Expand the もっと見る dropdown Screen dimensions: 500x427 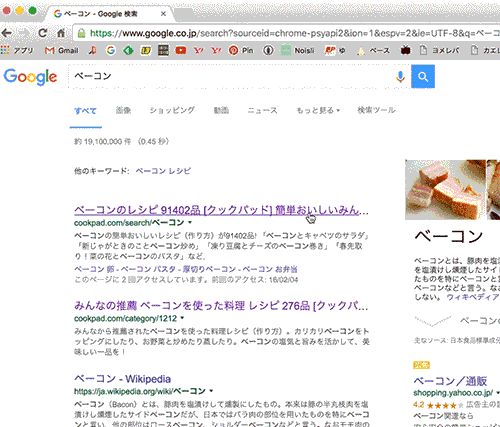pyautogui.click(x=318, y=110)
